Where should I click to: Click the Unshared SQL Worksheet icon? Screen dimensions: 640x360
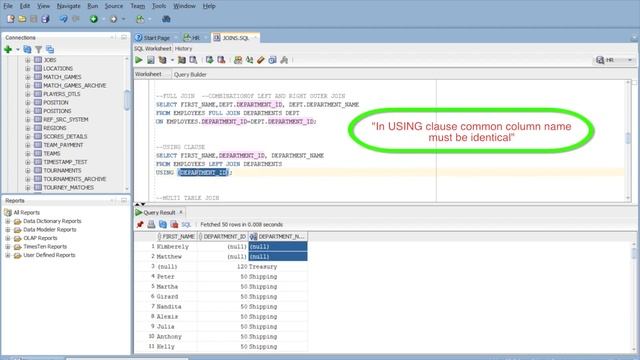[x=238, y=60]
